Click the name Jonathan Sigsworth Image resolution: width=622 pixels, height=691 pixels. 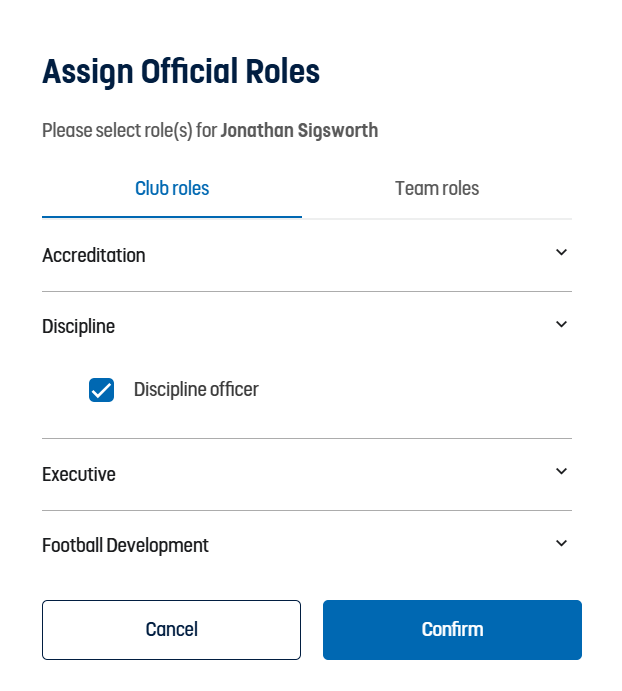coord(299,130)
